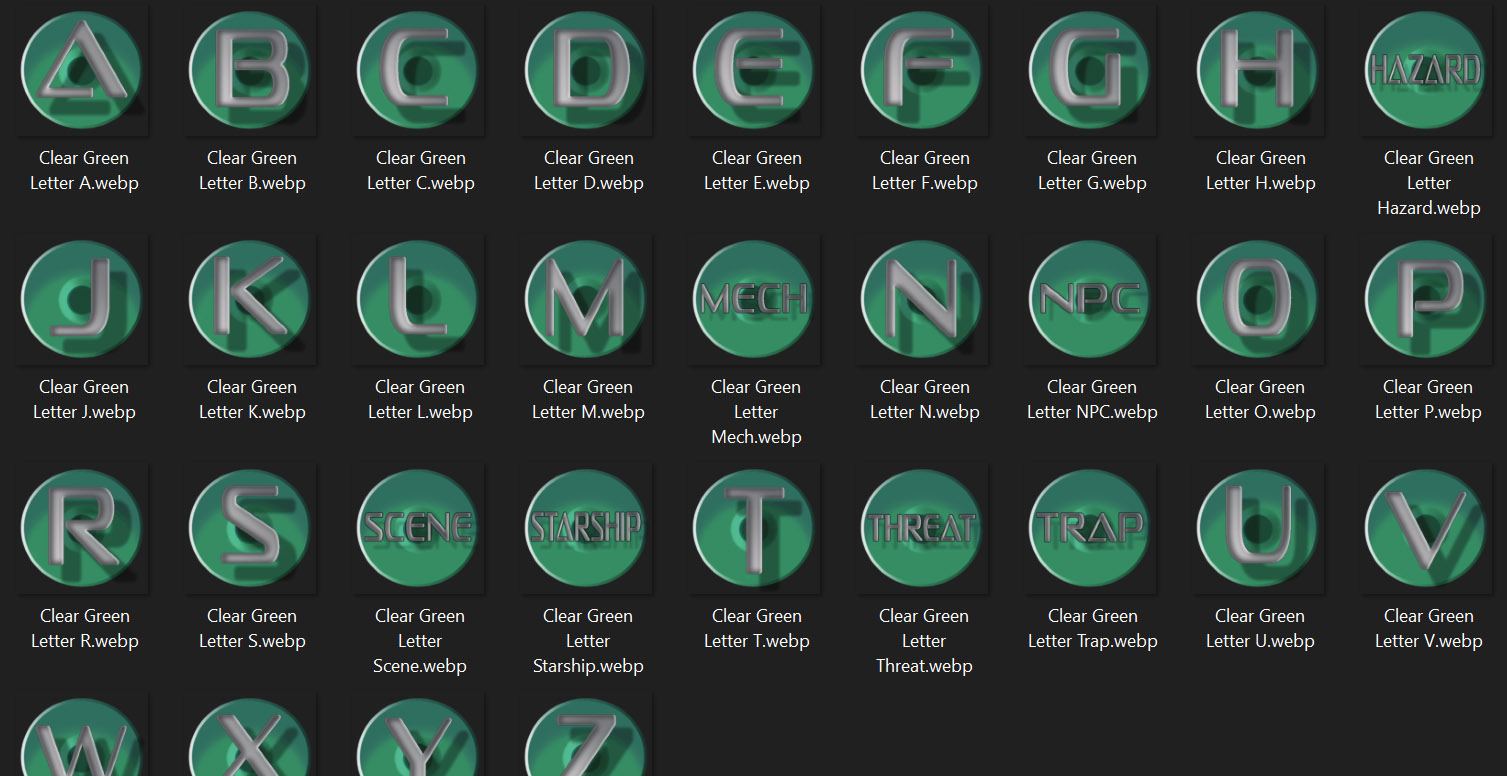Screen dimensions: 1507x776
Task: Select the Letter P token thumbnail
Action: tap(1427, 299)
